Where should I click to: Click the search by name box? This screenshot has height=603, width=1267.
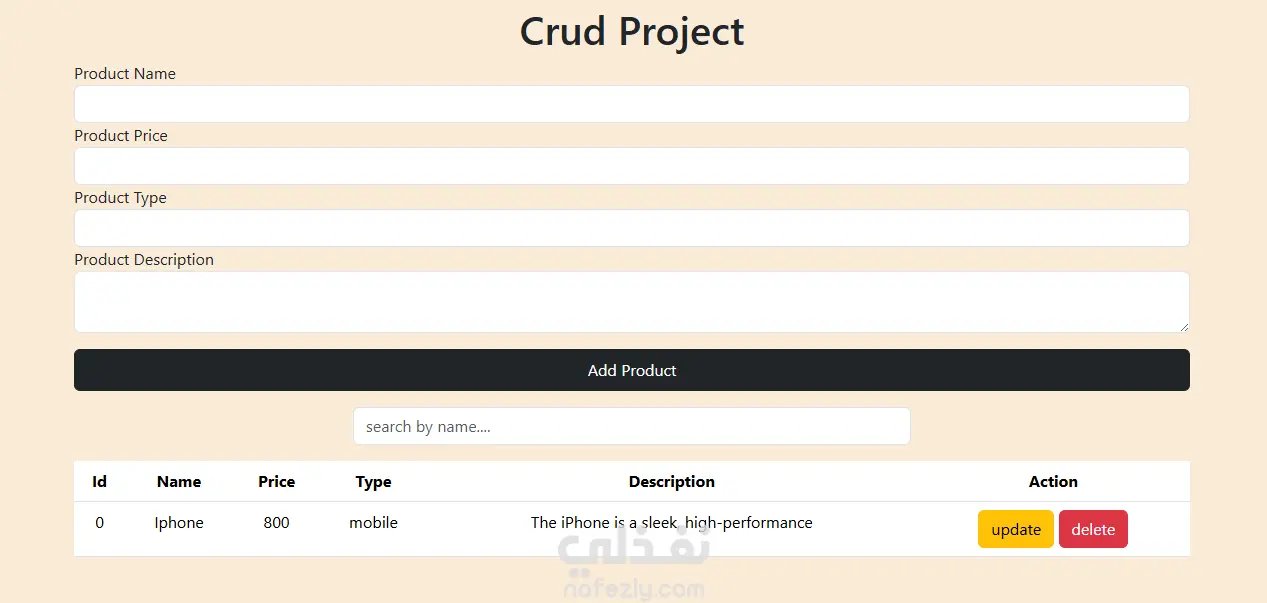pyautogui.click(x=631, y=426)
